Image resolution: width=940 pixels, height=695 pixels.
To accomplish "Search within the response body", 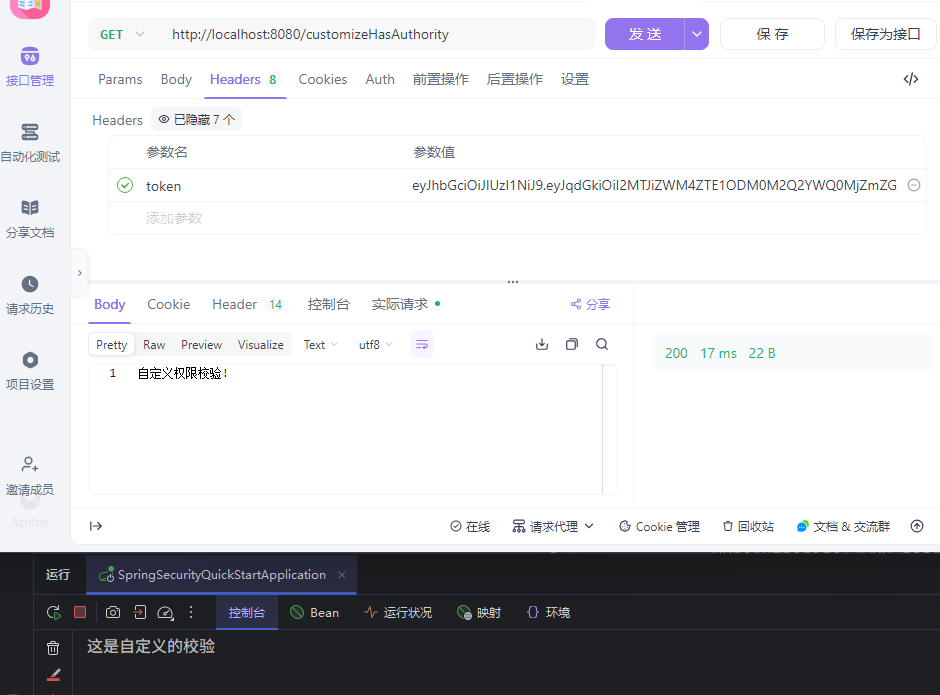I will [602, 344].
